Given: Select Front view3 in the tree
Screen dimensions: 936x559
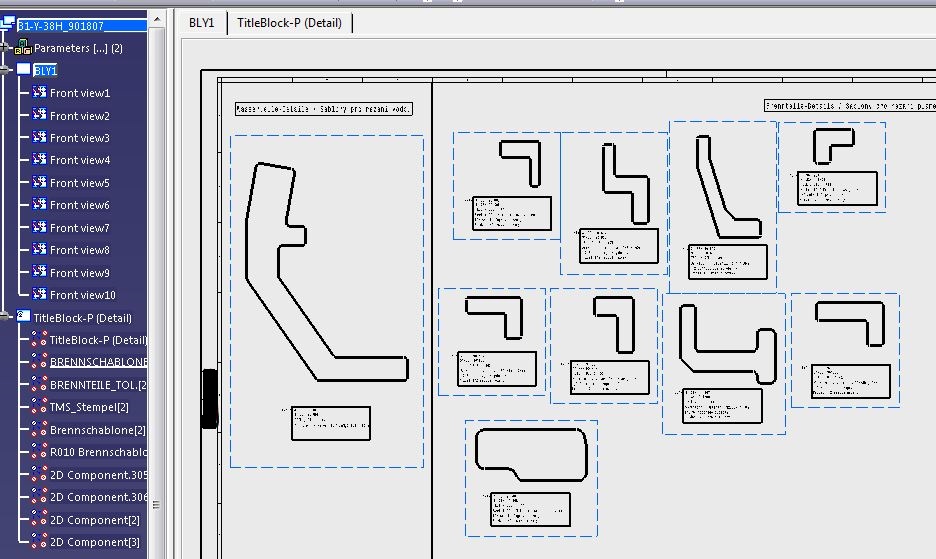Looking at the screenshot, I should [80, 138].
